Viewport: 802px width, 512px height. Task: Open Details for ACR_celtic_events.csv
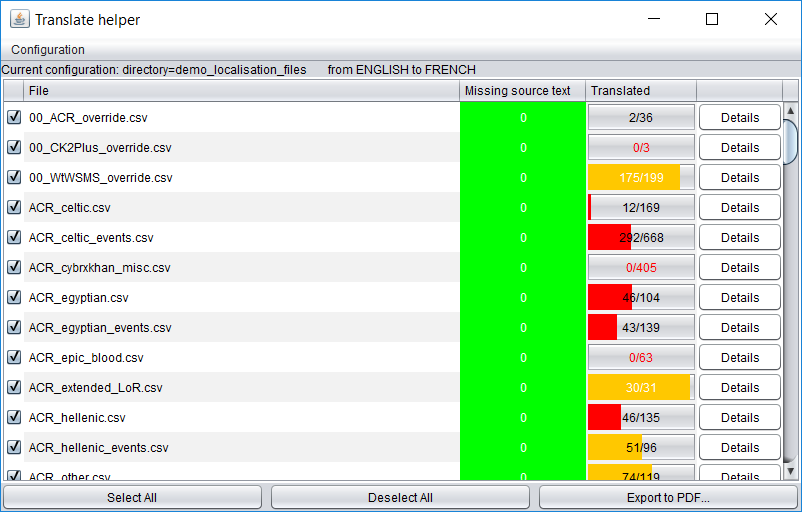740,238
